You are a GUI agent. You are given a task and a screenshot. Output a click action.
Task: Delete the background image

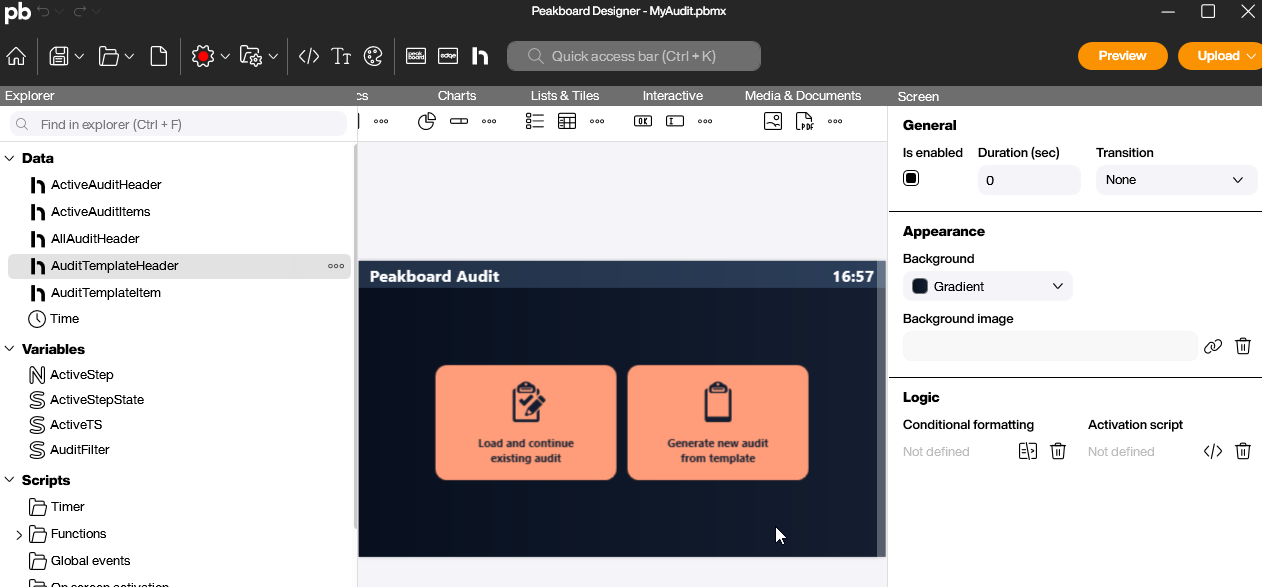(1243, 346)
